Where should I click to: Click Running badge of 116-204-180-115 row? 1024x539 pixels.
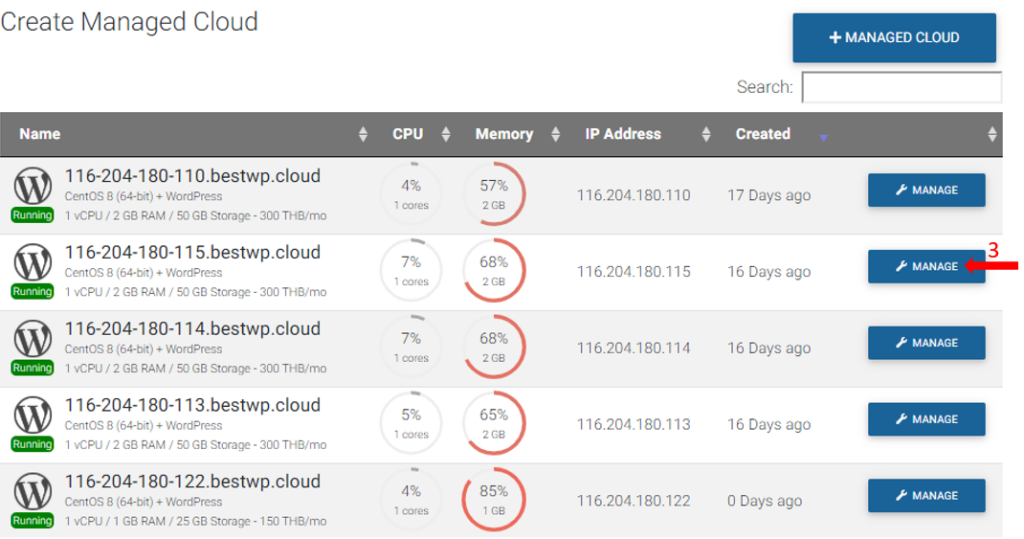point(32,291)
